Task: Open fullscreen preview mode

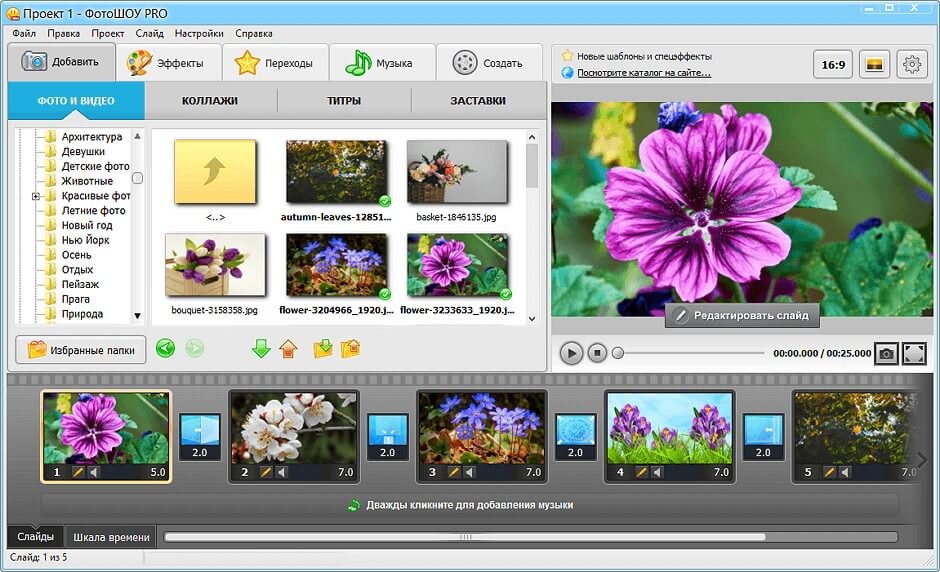Action: pos(914,353)
